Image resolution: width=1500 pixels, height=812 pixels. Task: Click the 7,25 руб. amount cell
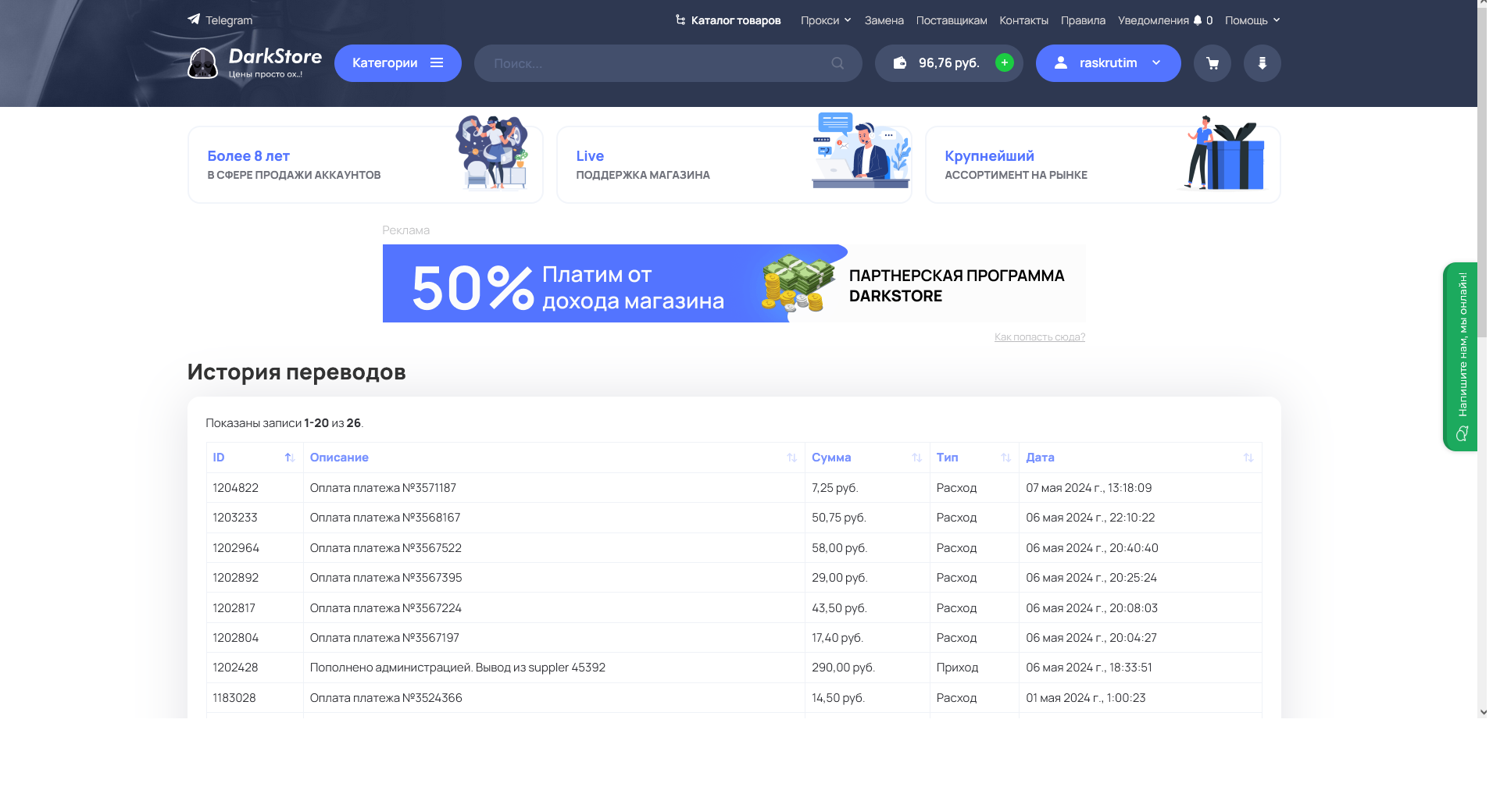[867, 488]
